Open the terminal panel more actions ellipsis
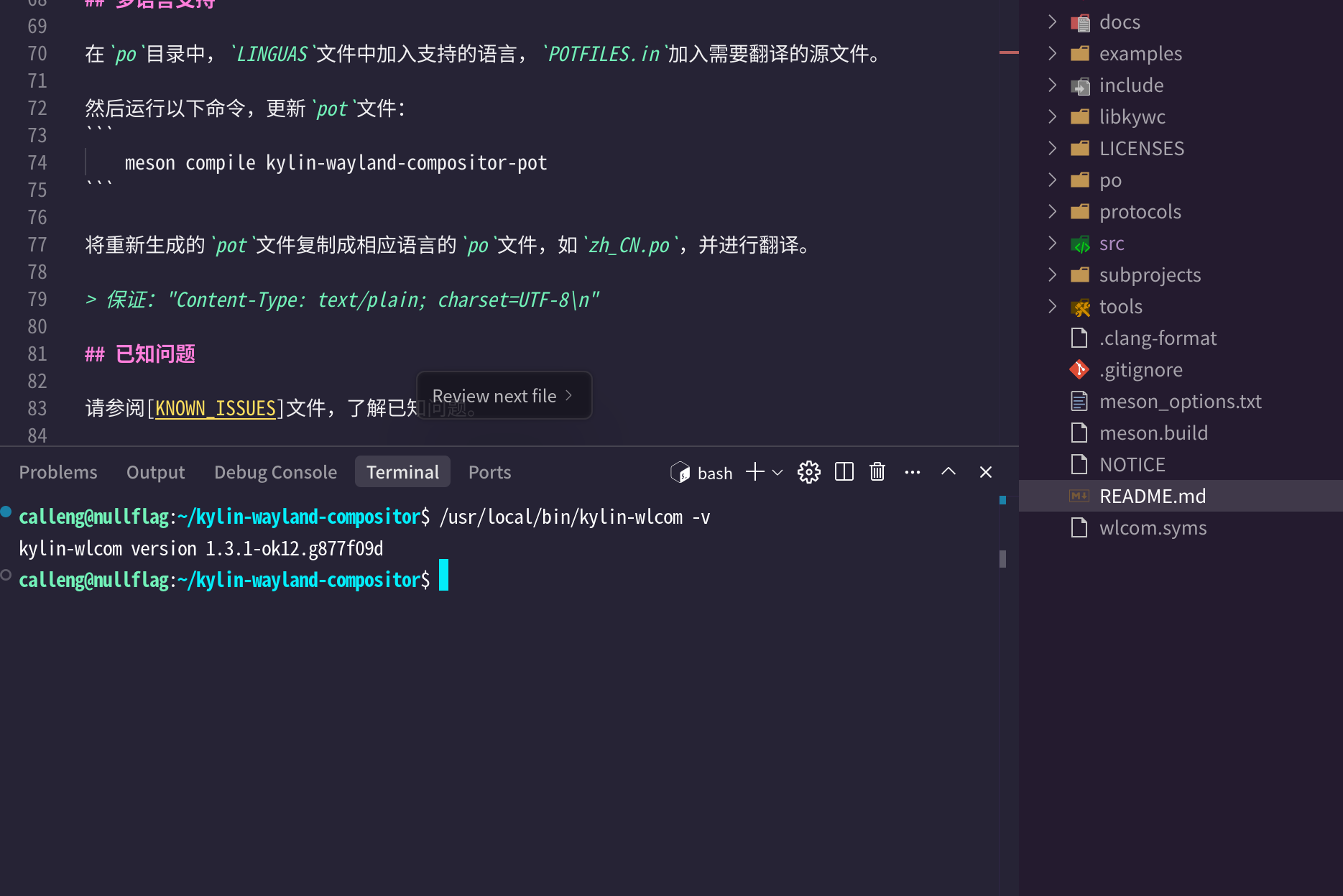The height and width of the screenshot is (896, 1343). [912, 472]
